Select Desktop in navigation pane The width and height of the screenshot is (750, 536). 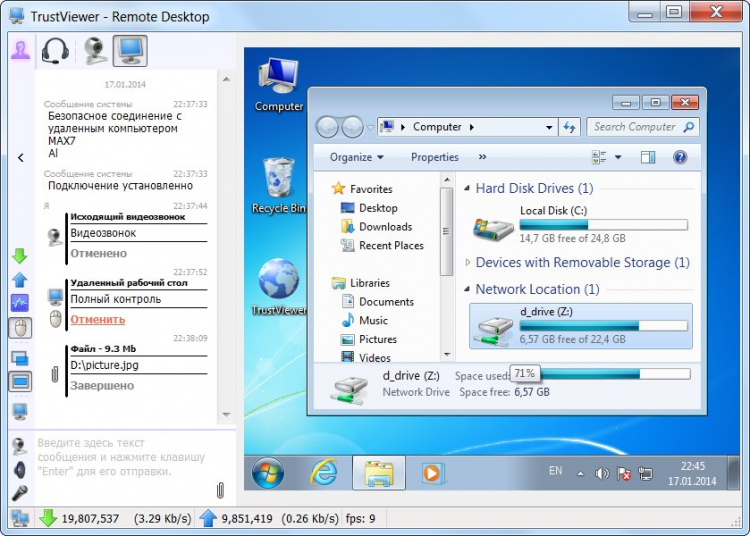[369, 208]
